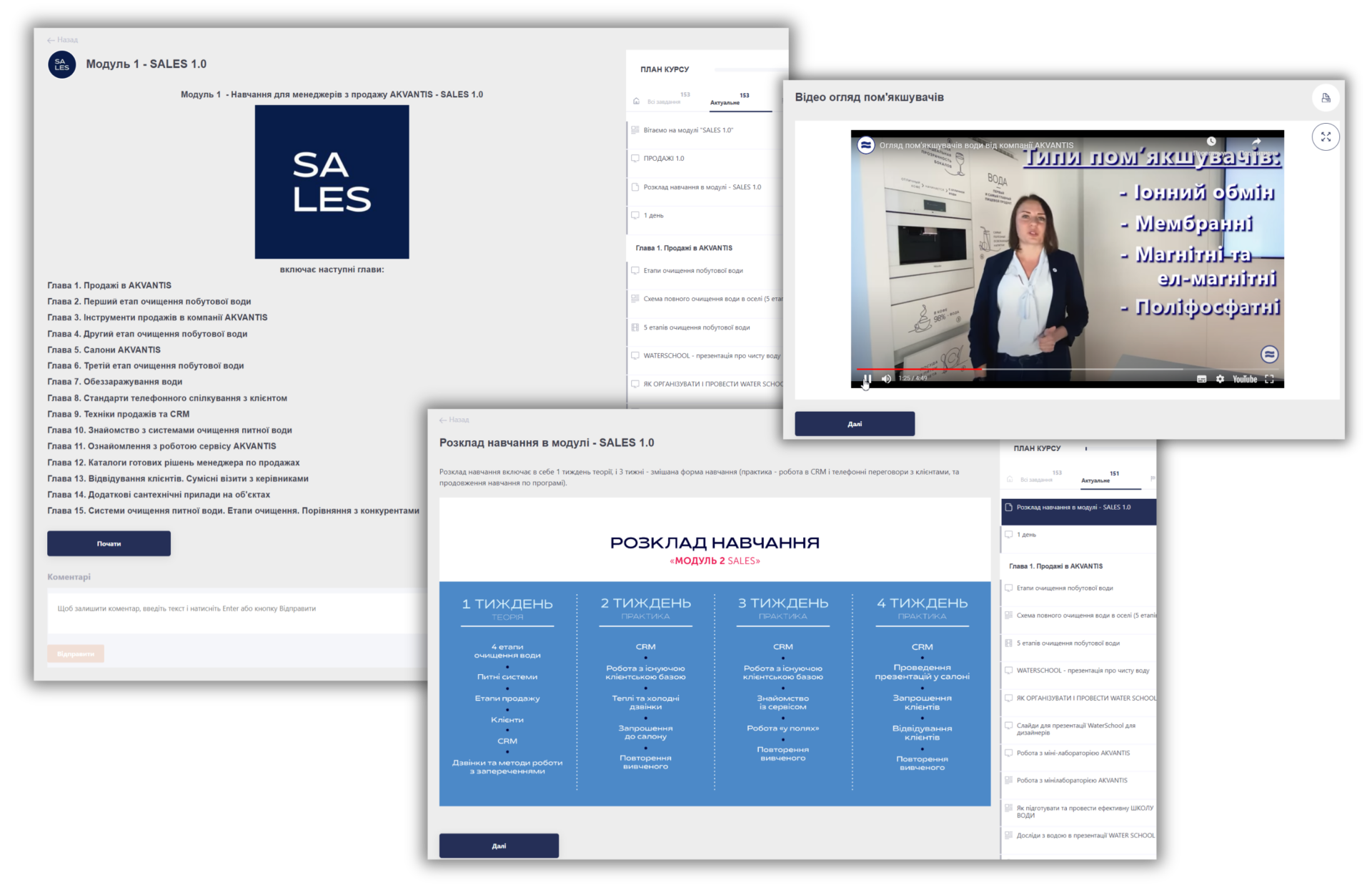Click icon of Вітаємо на модулі item
The height and width of the screenshot is (885, 1372).
coord(635,130)
